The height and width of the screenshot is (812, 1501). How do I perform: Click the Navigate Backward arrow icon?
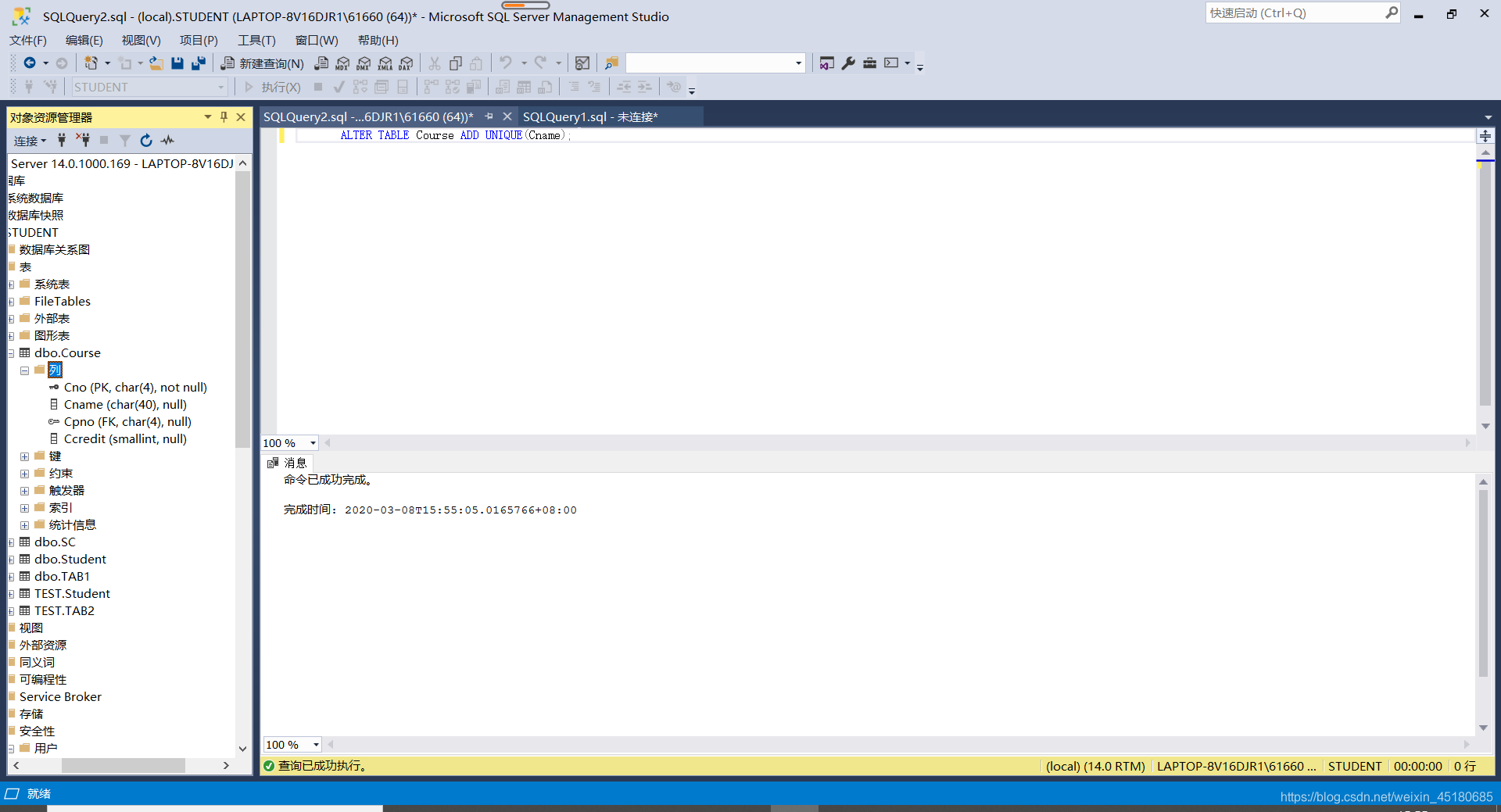click(30, 63)
